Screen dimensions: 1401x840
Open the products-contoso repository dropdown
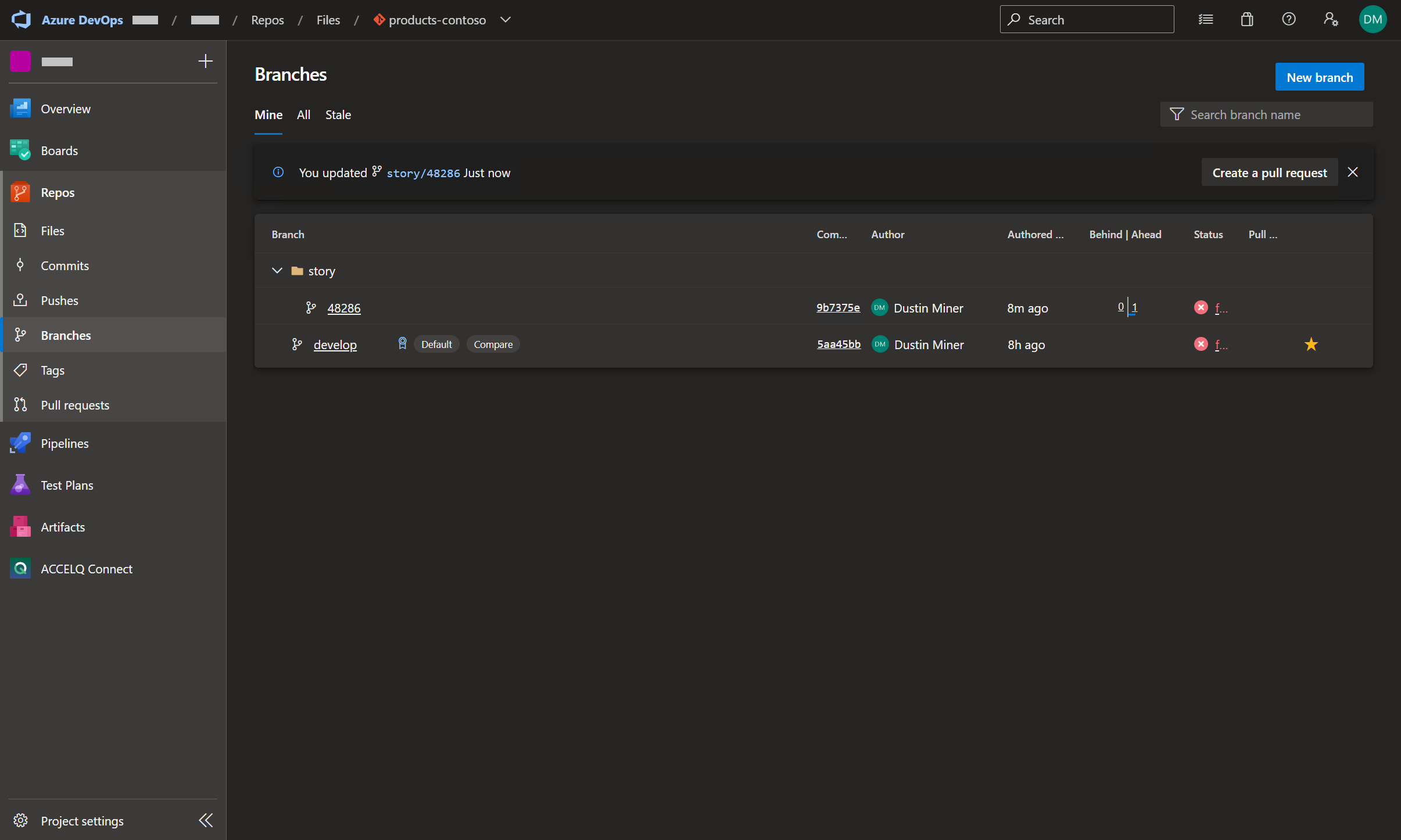(x=506, y=20)
